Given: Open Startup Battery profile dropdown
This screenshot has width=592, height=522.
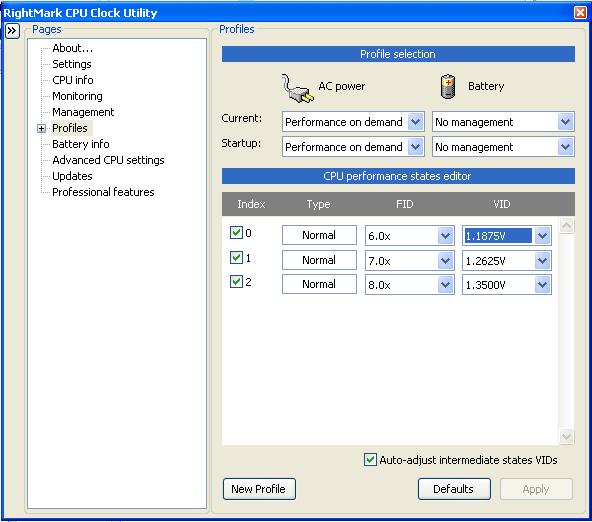Looking at the screenshot, I should [566, 147].
